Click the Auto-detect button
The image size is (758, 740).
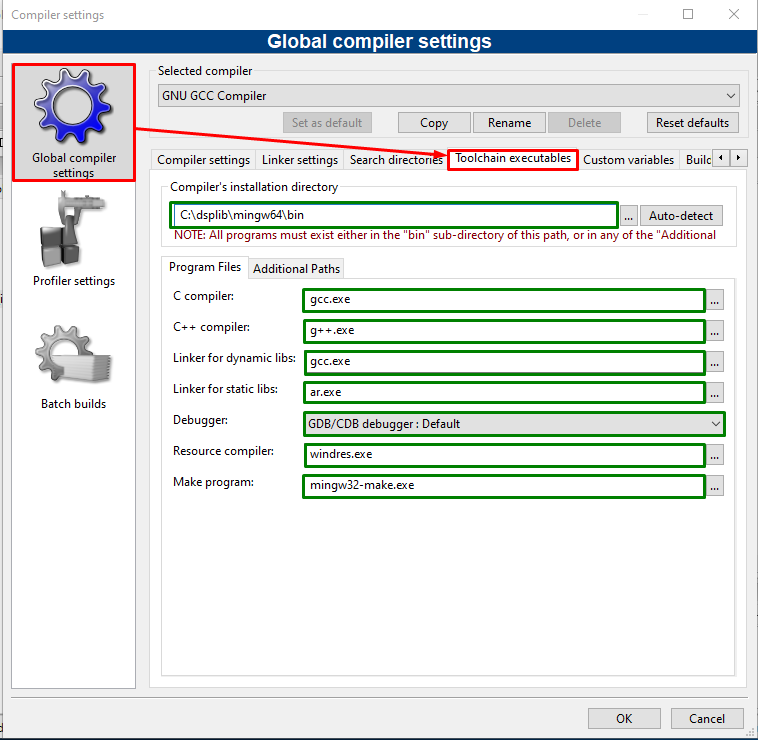680,216
